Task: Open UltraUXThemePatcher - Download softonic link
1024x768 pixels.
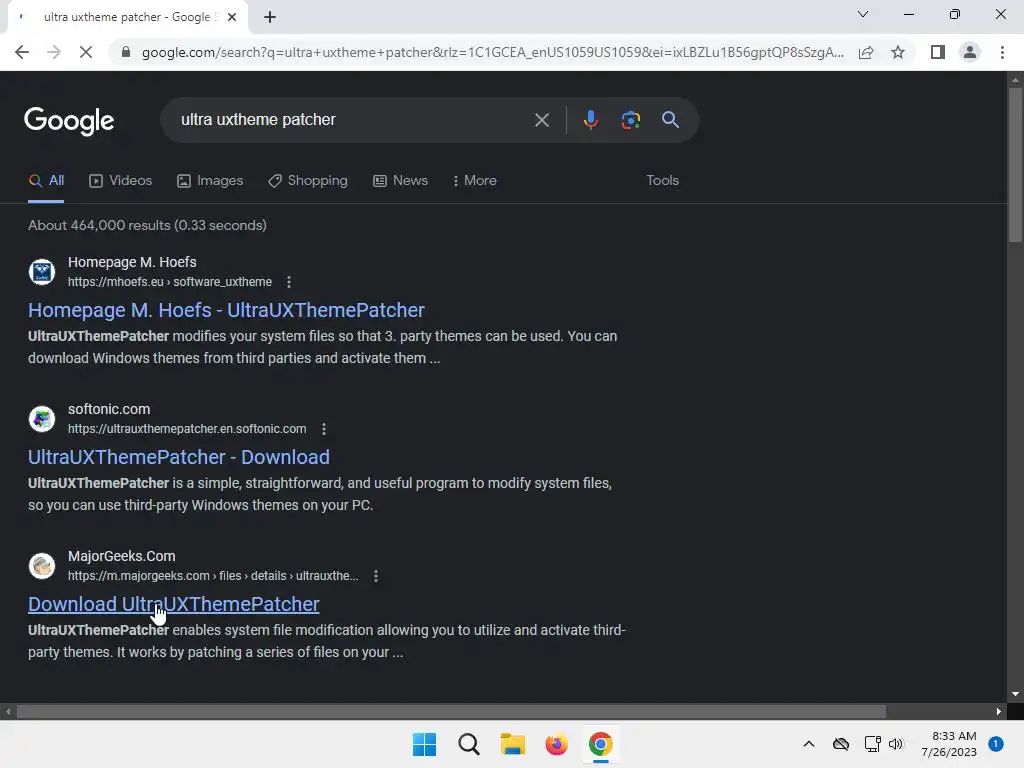Action: tap(178, 457)
